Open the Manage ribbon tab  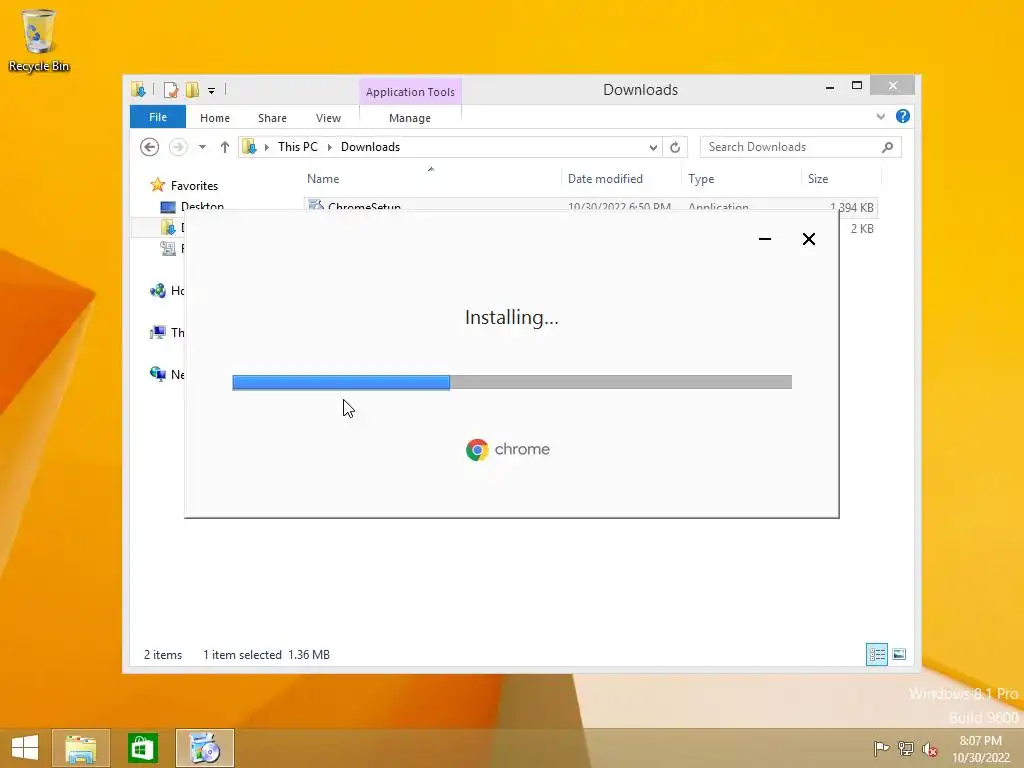pyautogui.click(x=409, y=118)
